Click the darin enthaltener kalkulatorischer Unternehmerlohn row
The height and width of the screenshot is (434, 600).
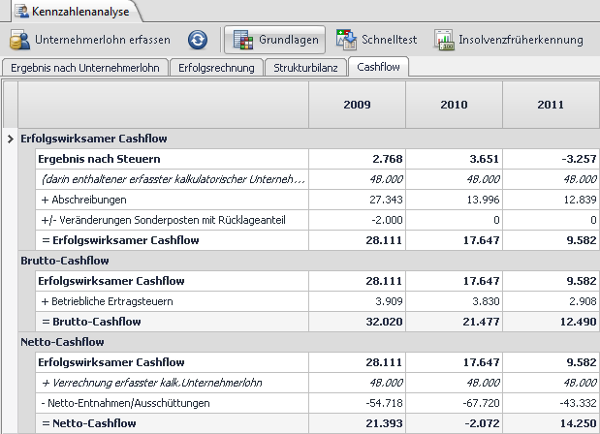[172, 179]
